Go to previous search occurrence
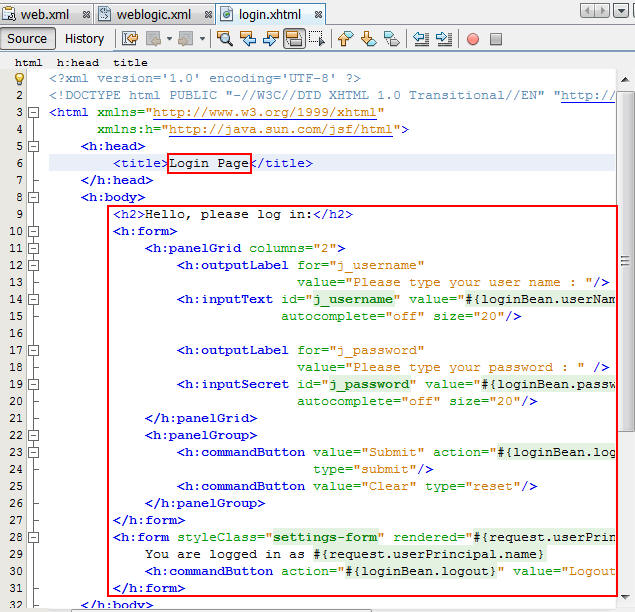 tap(248, 39)
